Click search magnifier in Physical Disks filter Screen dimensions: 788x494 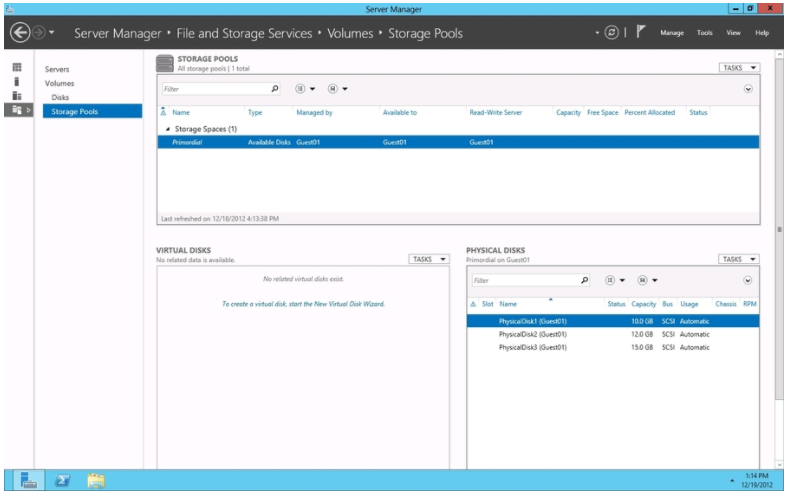tap(584, 280)
